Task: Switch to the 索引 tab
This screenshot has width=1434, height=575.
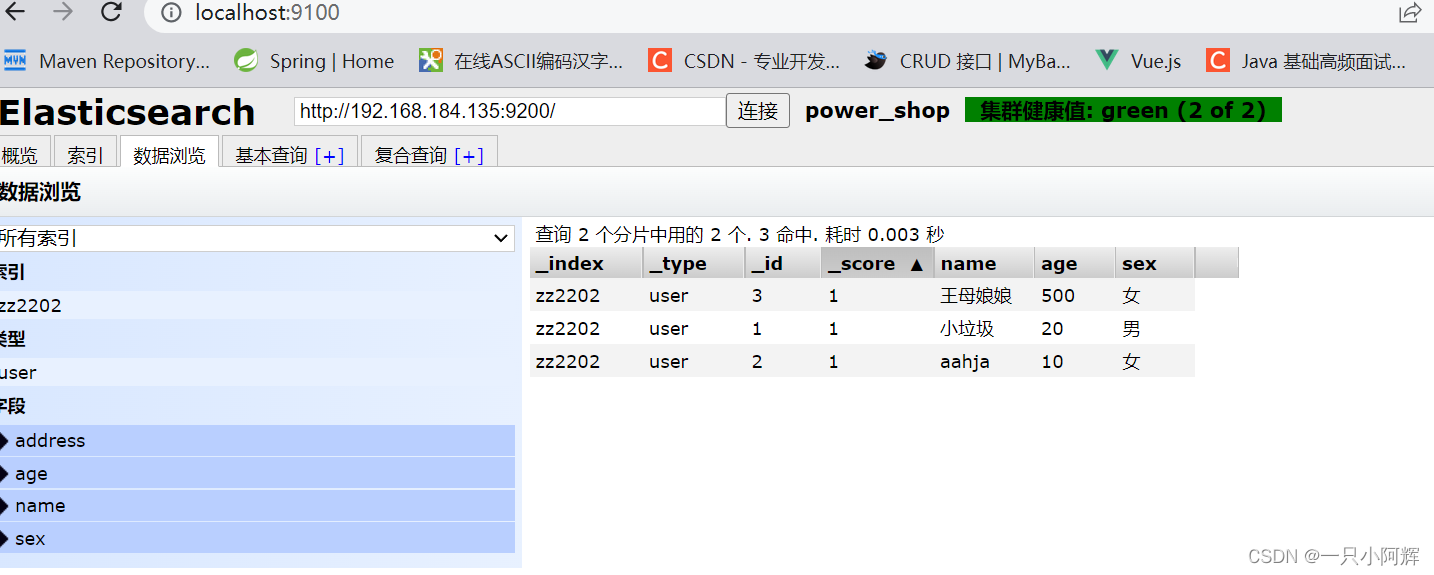Action: click(x=85, y=153)
